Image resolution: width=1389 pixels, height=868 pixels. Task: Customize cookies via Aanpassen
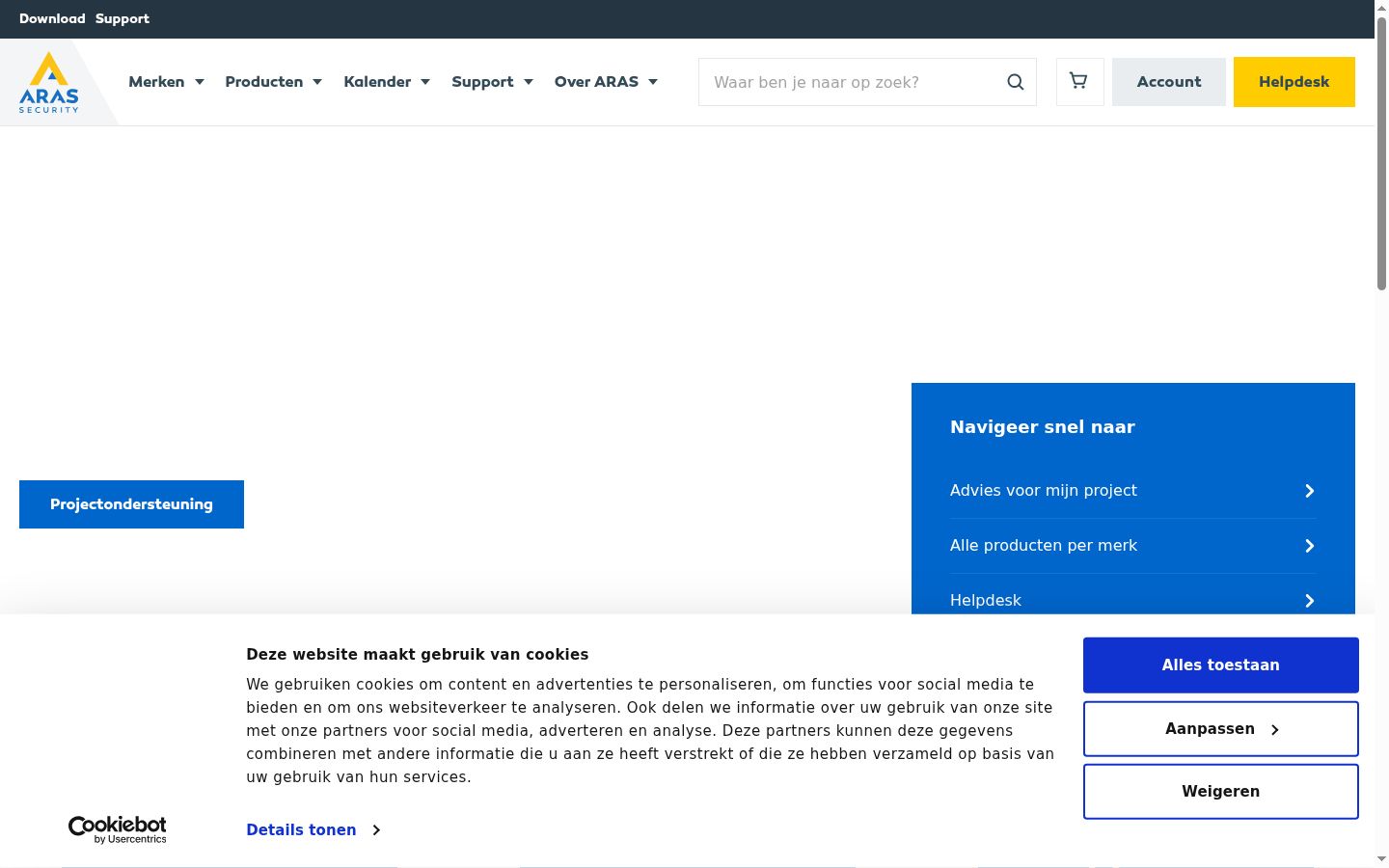(x=1221, y=729)
